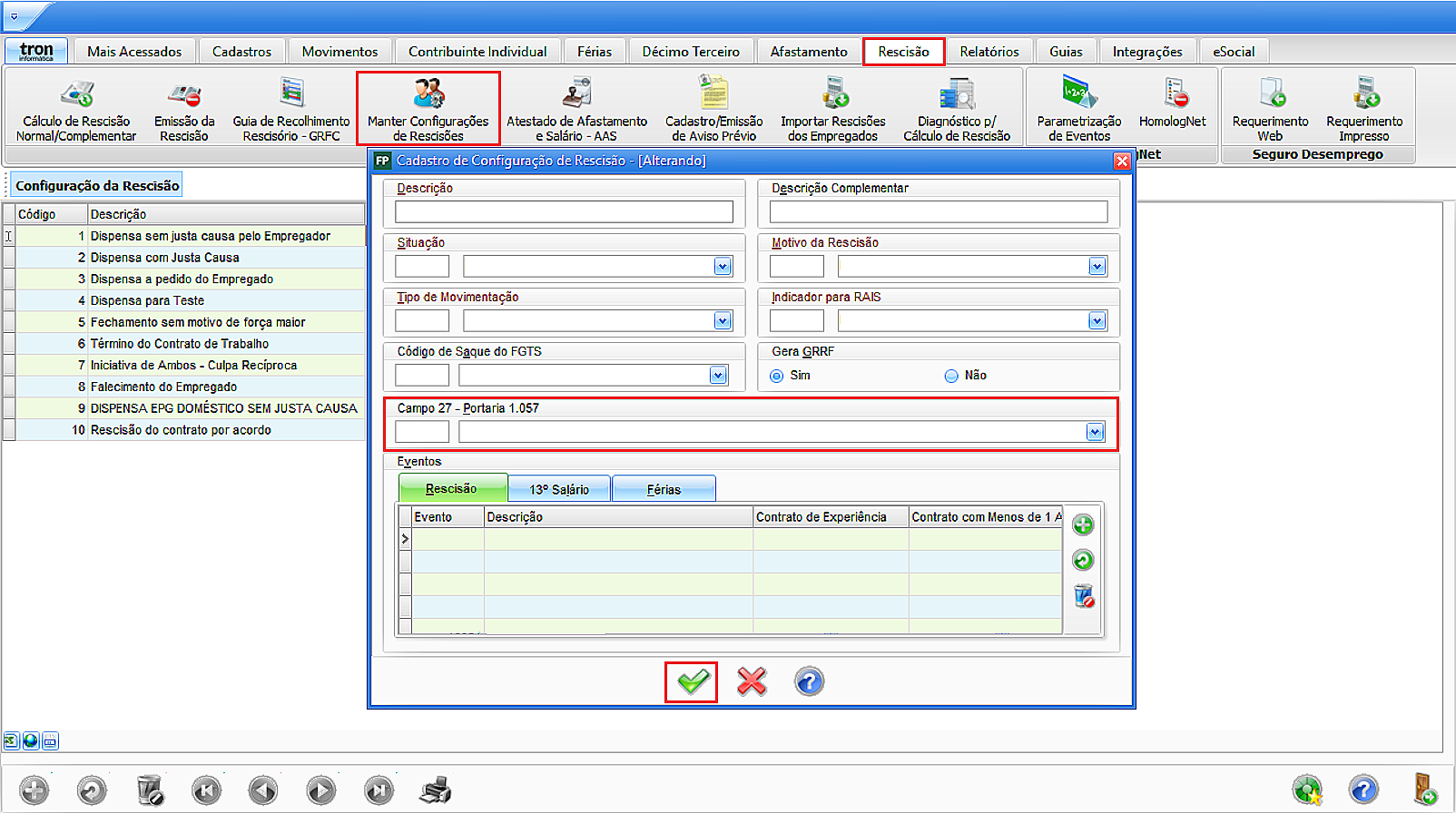Cancel with the red X icon
The image size is (1456, 813).
(751, 681)
